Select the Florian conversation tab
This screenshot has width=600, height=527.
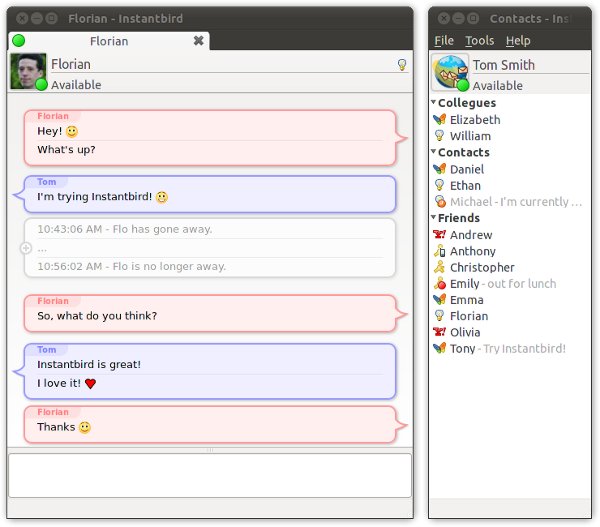click(108, 41)
